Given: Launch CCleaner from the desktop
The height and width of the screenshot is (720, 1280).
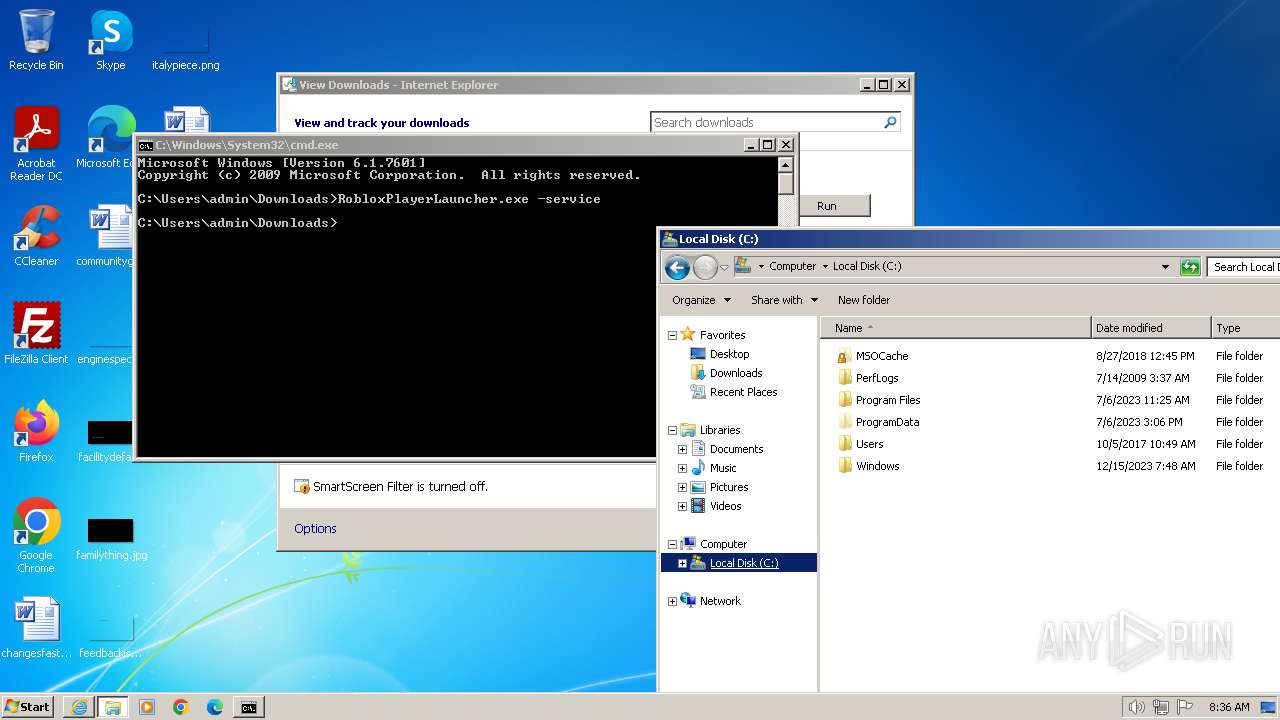Looking at the screenshot, I should point(36,236).
